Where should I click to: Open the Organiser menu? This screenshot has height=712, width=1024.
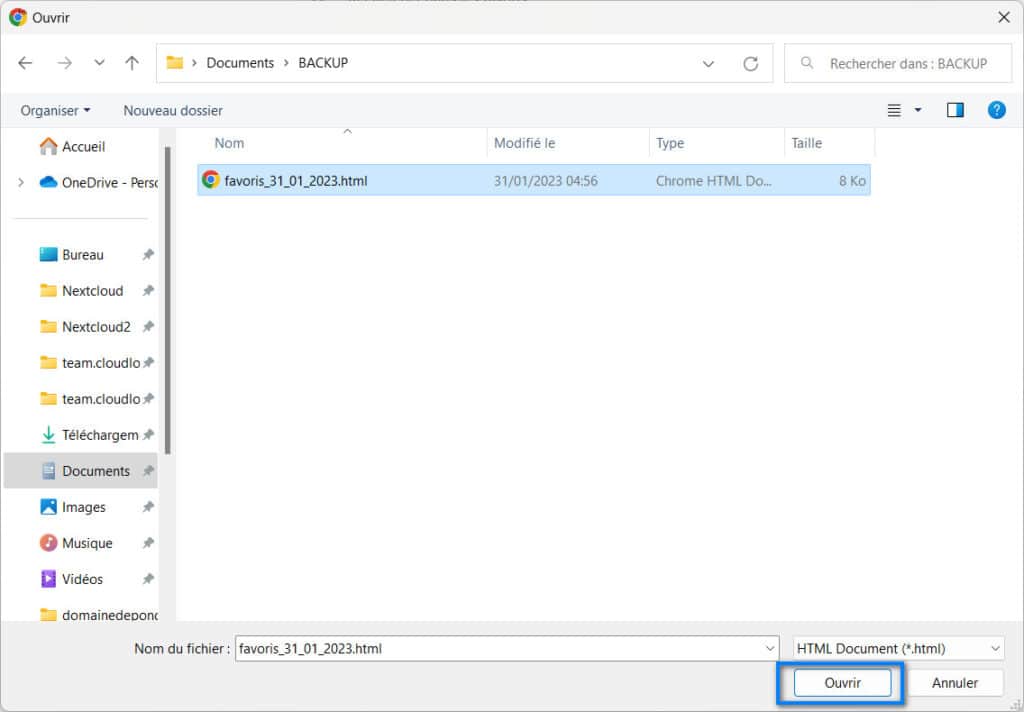click(55, 110)
